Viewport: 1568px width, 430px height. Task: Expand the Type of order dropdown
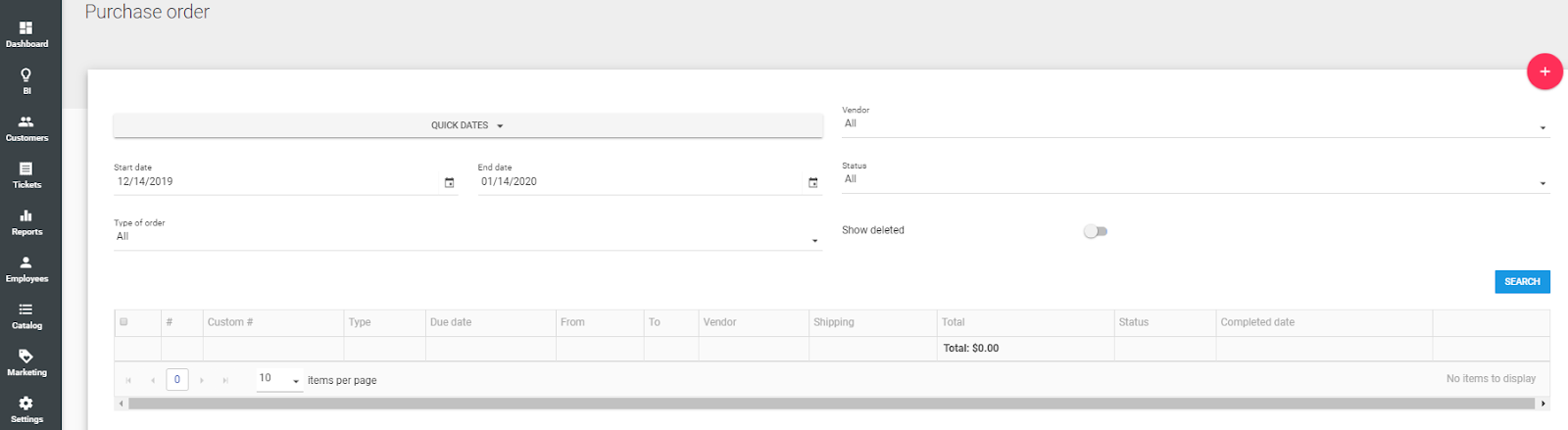(x=467, y=237)
